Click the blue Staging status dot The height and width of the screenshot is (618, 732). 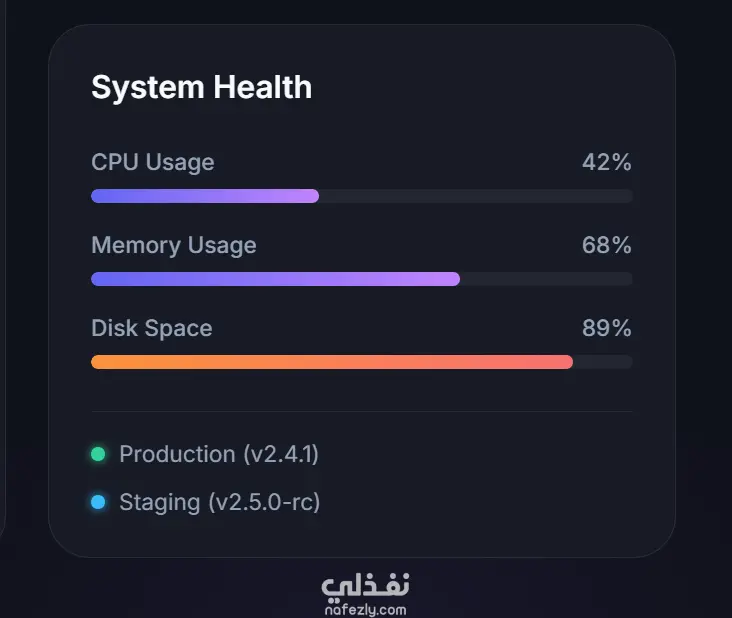tap(98, 502)
